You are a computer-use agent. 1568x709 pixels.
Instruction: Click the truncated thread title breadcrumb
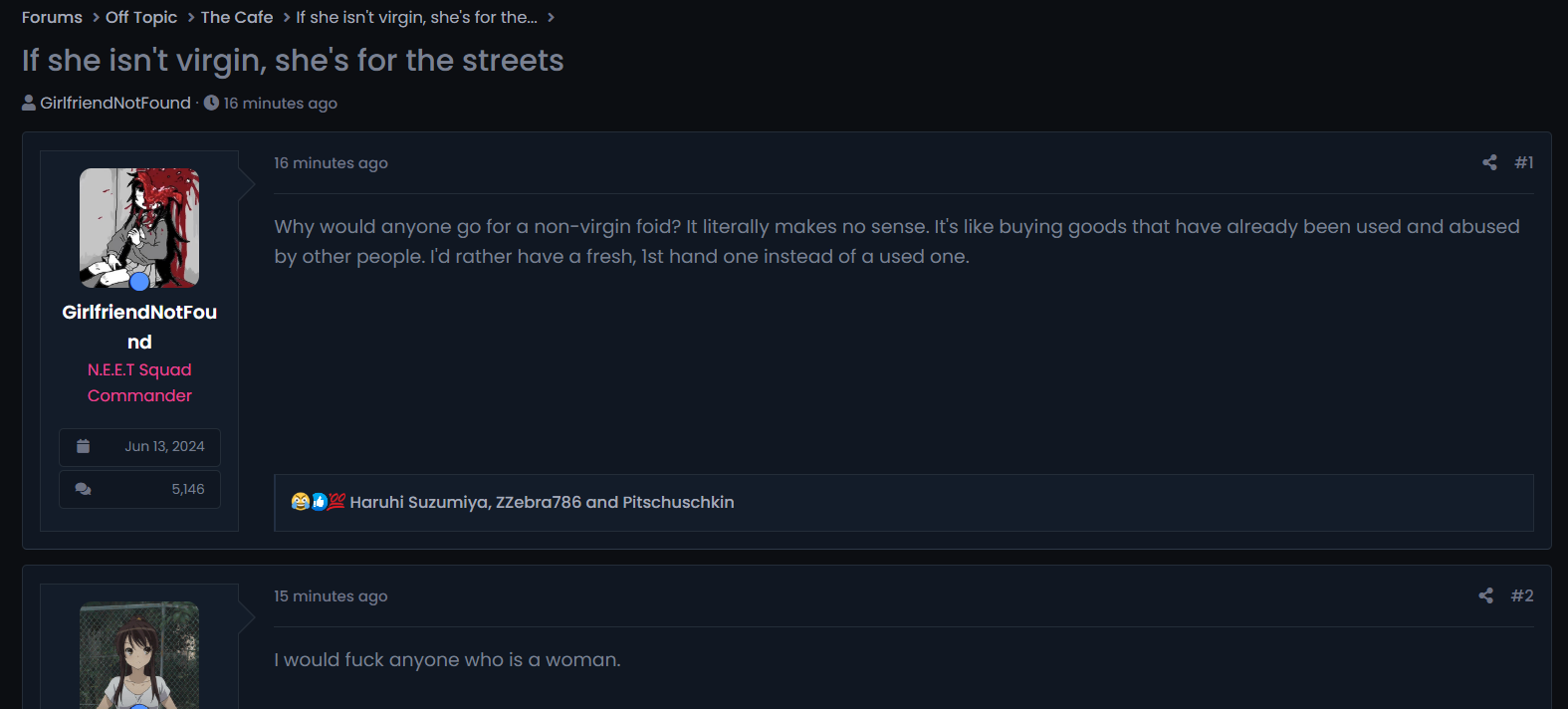point(416,17)
